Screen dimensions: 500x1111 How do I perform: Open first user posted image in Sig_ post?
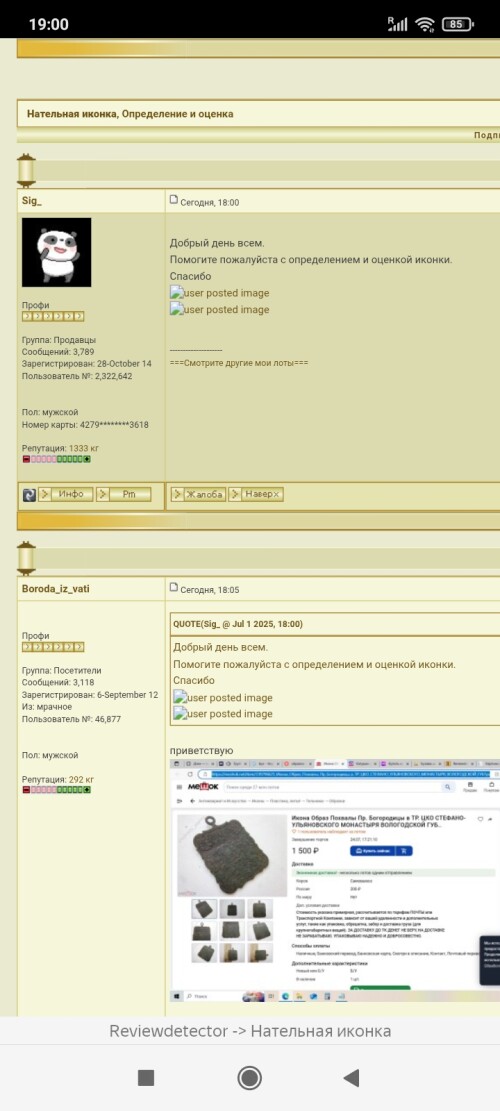(x=220, y=293)
